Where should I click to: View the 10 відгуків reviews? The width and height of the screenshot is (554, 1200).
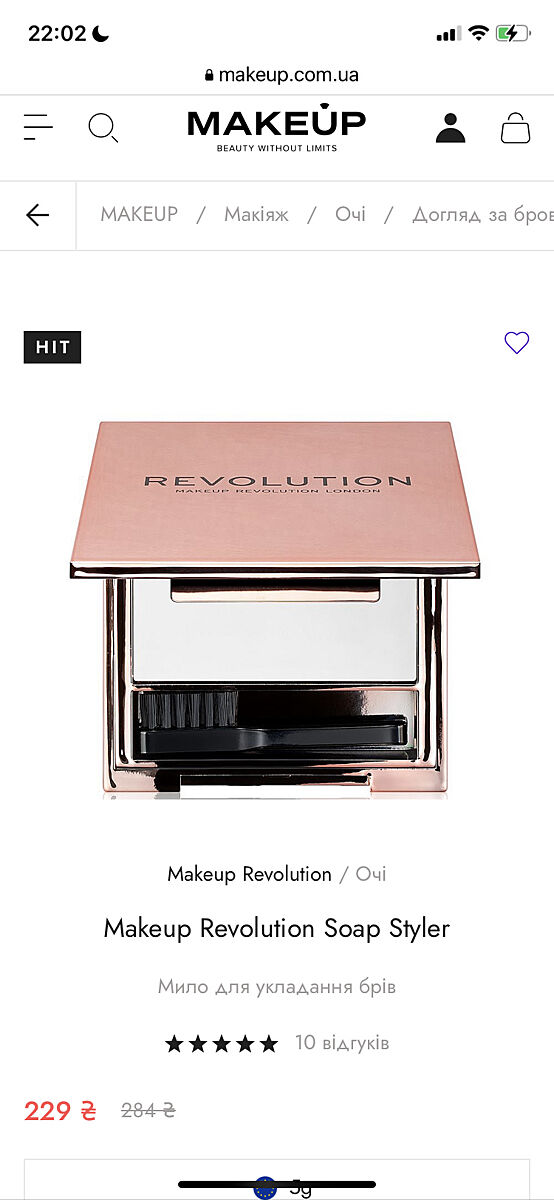pyautogui.click(x=342, y=1043)
